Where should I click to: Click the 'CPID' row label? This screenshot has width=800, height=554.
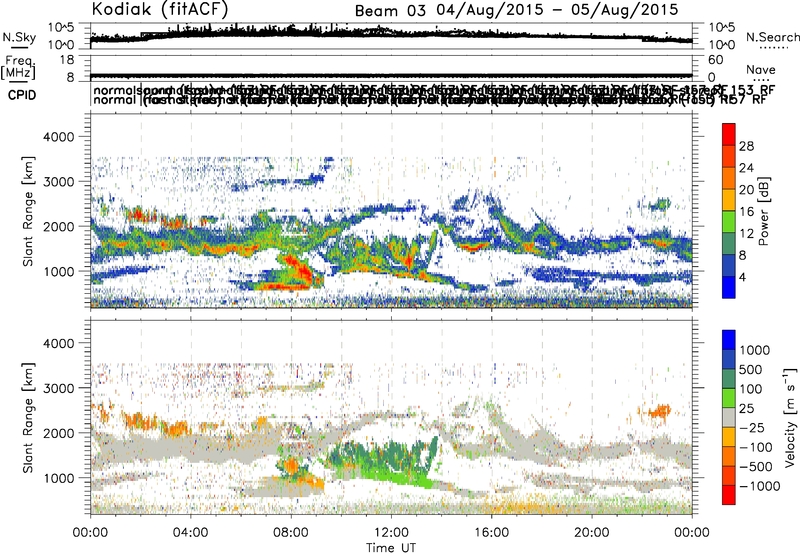pyautogui.click(x=22, y=95)
